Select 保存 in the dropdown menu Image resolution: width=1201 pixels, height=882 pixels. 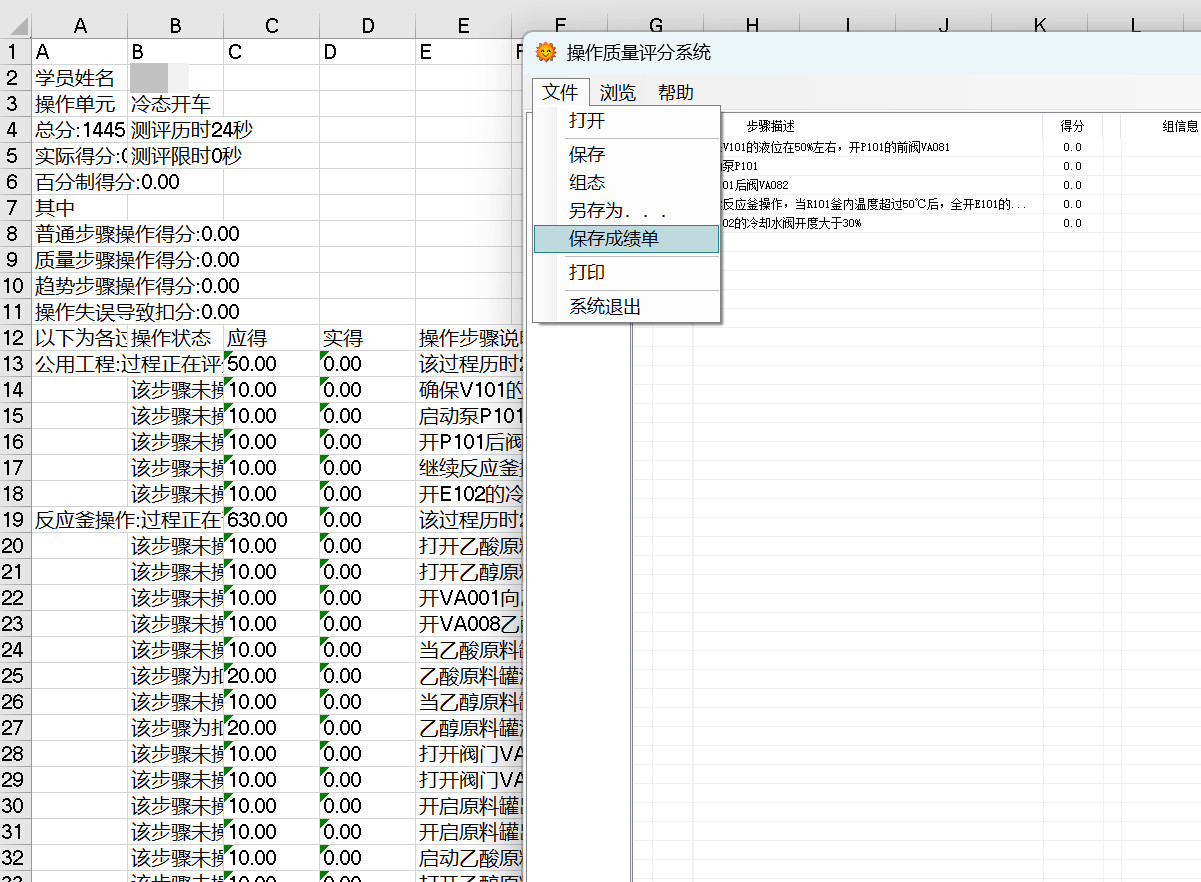(587, 154)
